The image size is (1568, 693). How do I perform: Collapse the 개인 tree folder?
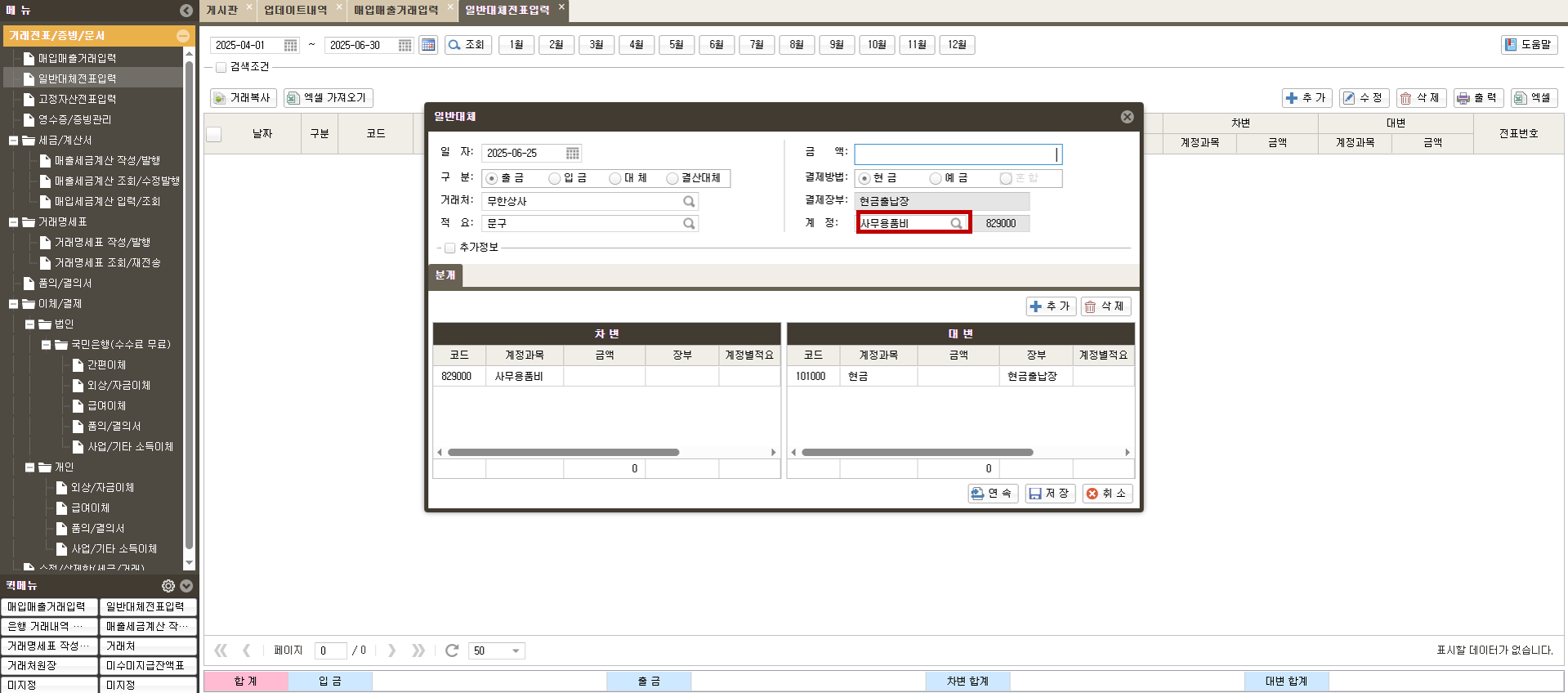pyautogui.click(x=29, y=467)
